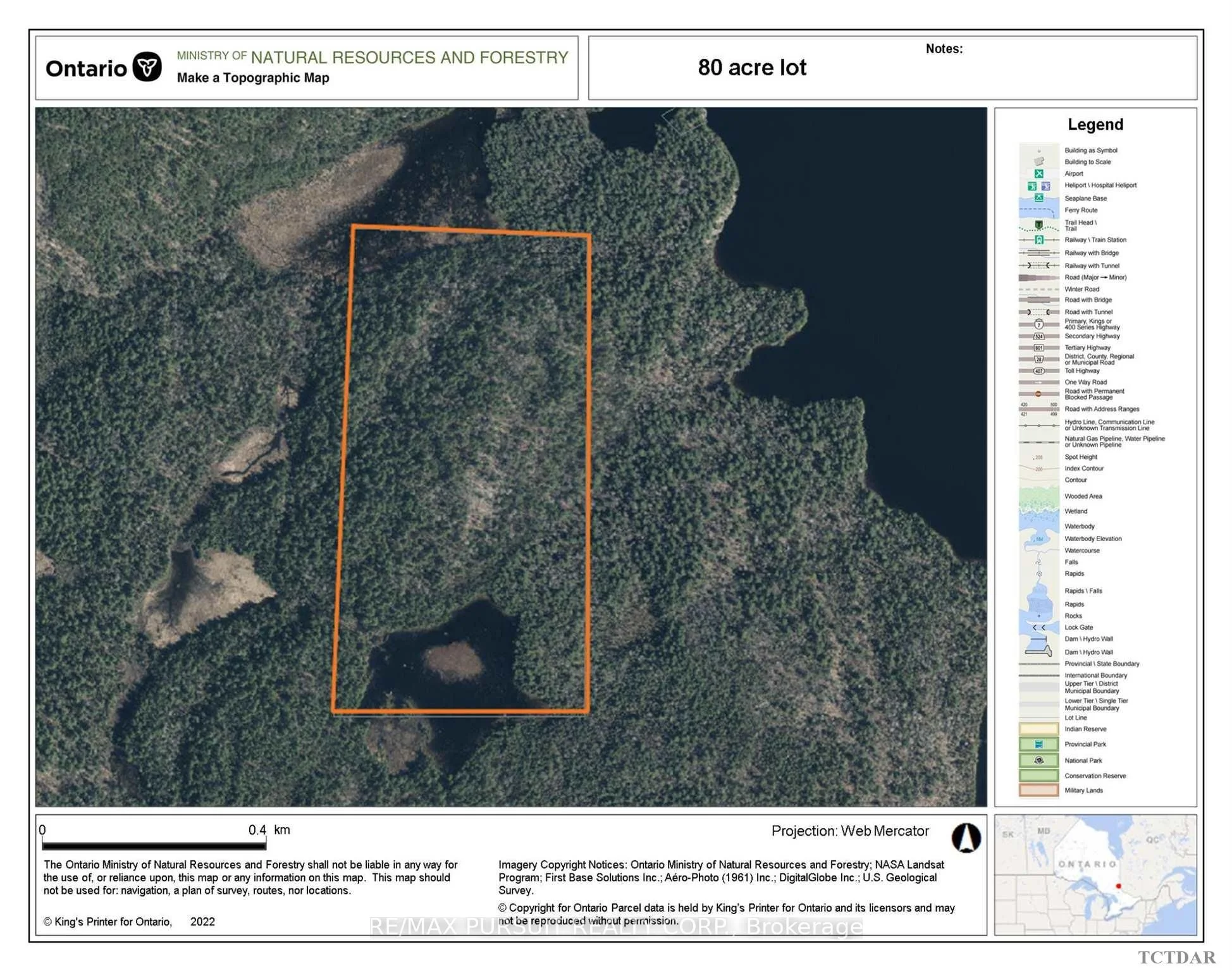Click the "Rapids \ Falls" legend label
Image resolution: width=1232 pixels, height=971 pixels.
coord(1083,591)
